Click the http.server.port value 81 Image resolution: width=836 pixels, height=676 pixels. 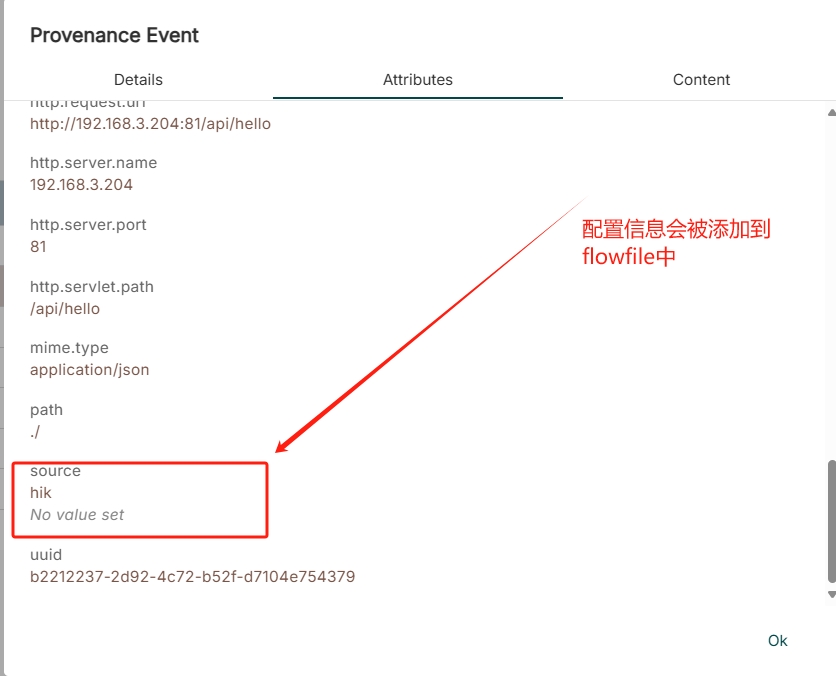(x=38, y=247)
